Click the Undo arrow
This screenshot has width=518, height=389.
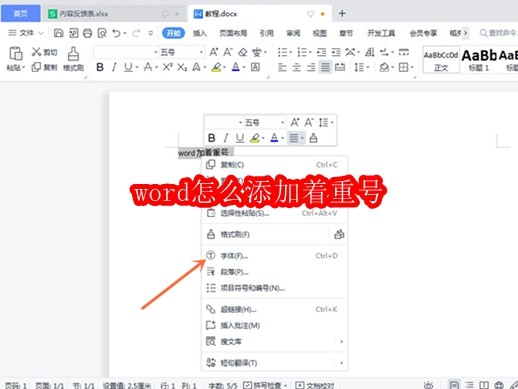116,33
